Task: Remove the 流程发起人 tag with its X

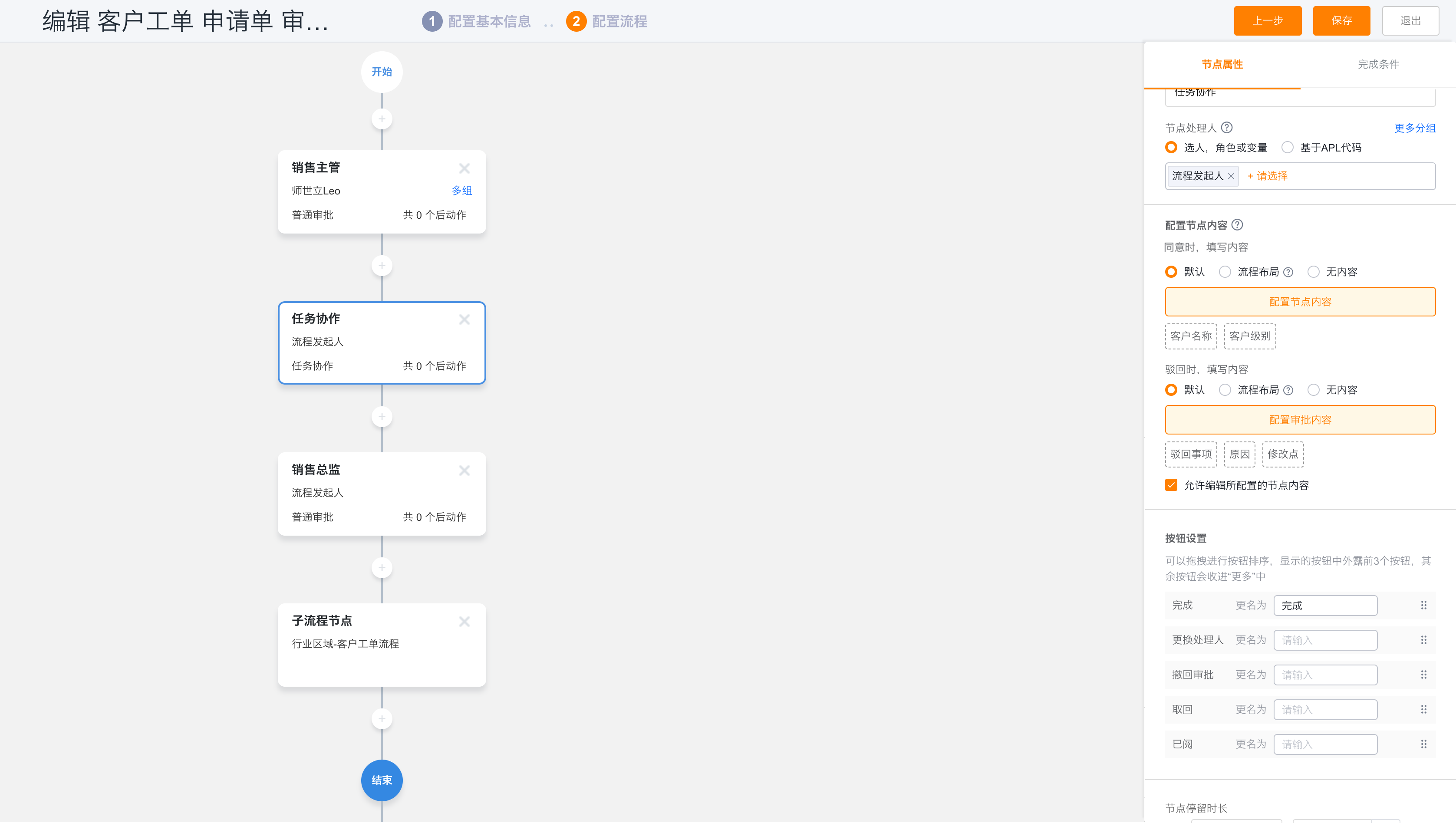Action: 1231,176
